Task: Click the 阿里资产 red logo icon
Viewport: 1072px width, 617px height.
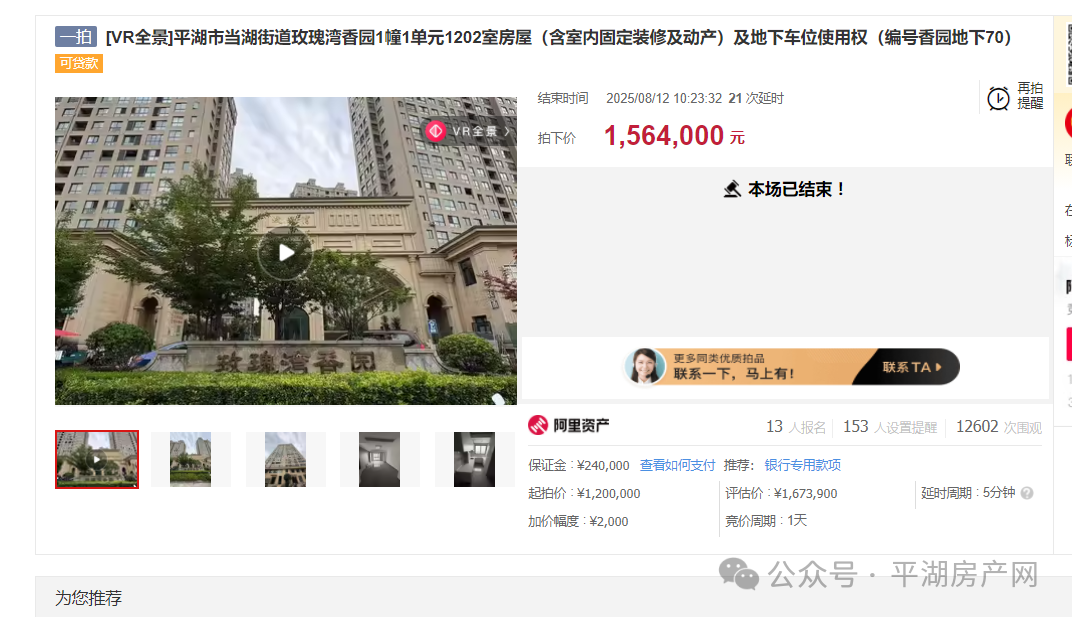Action: pyautogui.click(x=538, y=426)
